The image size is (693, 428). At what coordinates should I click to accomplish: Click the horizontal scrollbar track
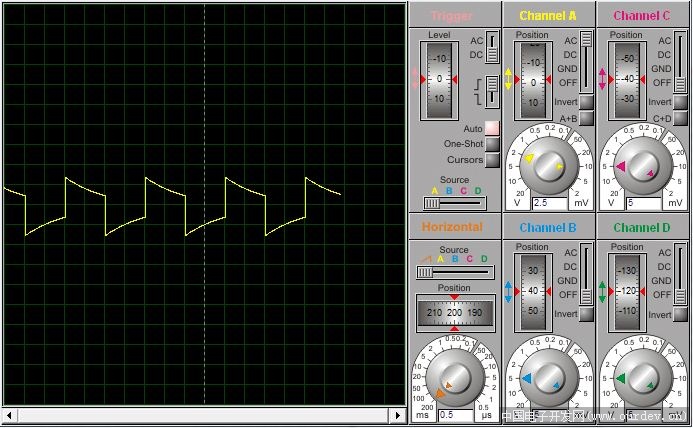click(x=203, y=415)
